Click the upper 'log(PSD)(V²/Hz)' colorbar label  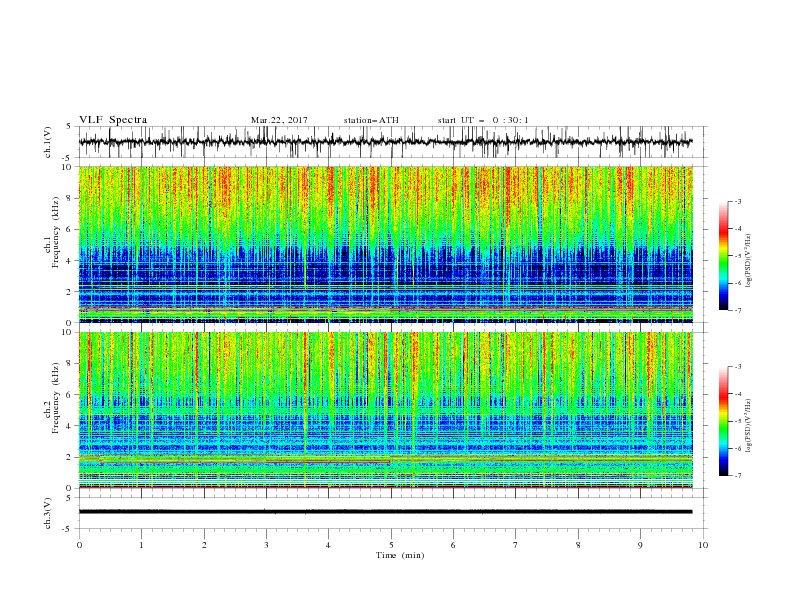point(749,261)
